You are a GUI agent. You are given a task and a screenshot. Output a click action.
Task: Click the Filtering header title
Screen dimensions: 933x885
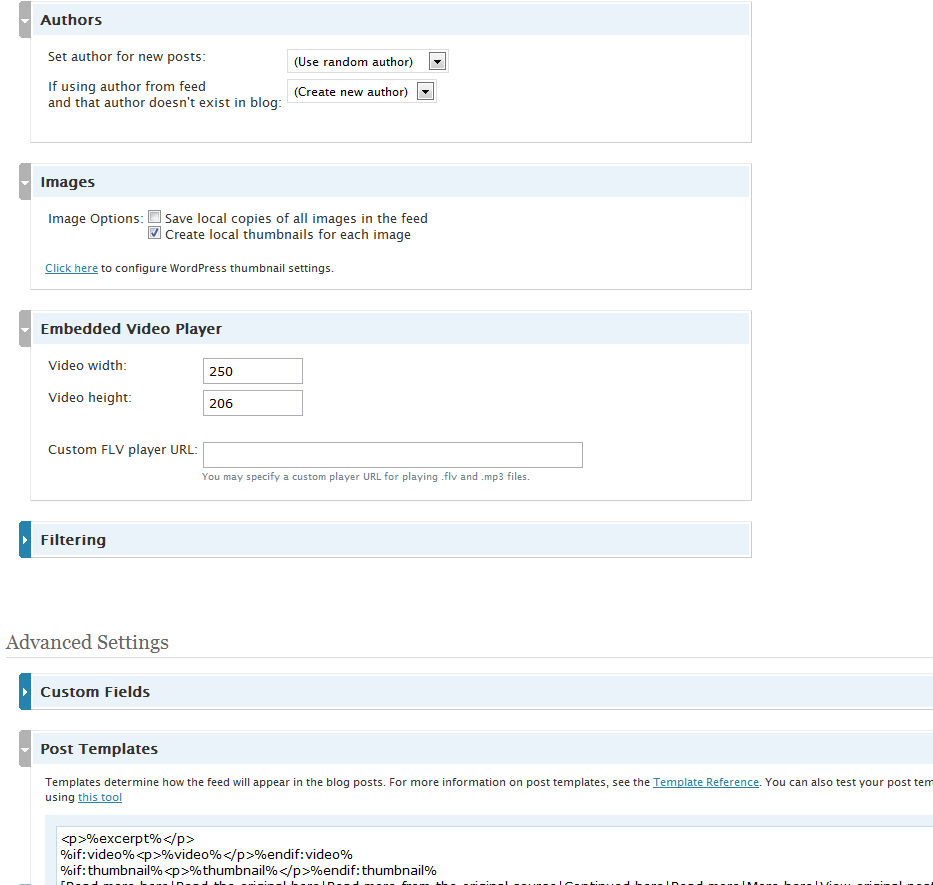point(73,540)
